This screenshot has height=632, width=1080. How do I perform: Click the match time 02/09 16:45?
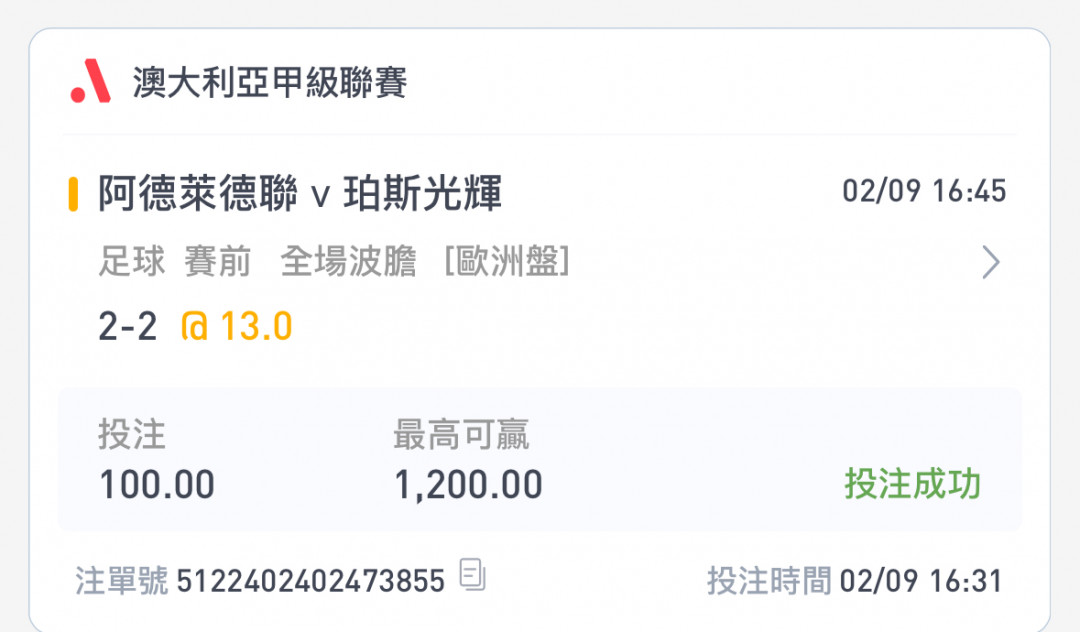[924, 191]
